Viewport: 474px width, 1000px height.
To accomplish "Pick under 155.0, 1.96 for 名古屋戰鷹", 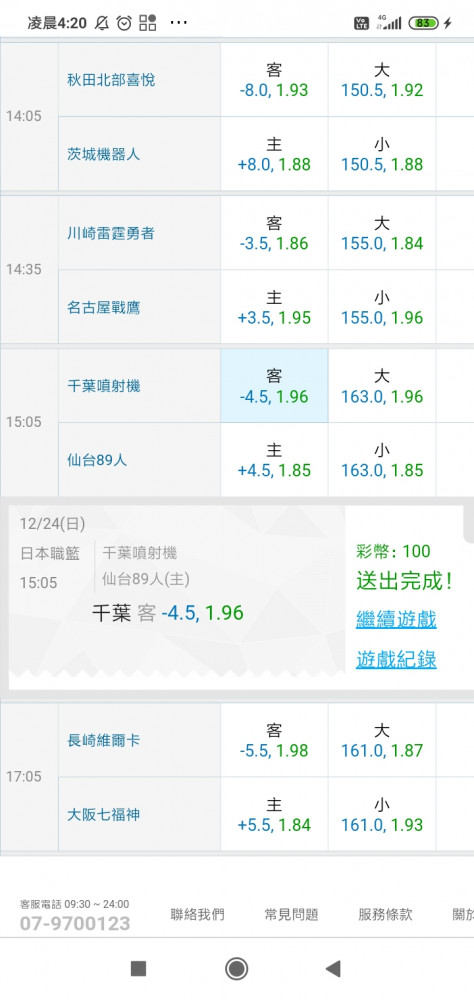I will coord(381,307).
